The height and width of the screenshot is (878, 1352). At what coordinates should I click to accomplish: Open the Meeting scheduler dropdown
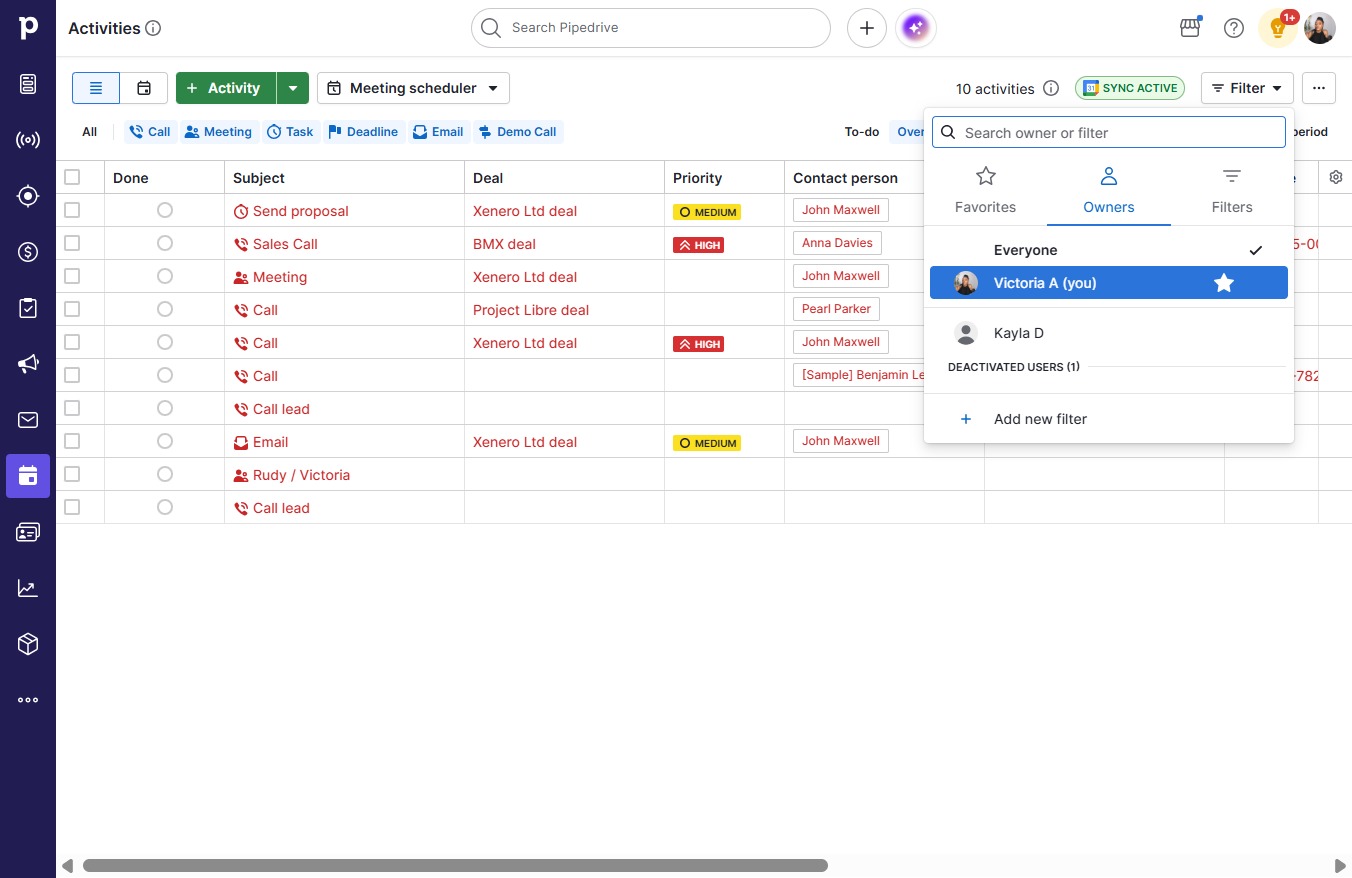pos(413,88)
